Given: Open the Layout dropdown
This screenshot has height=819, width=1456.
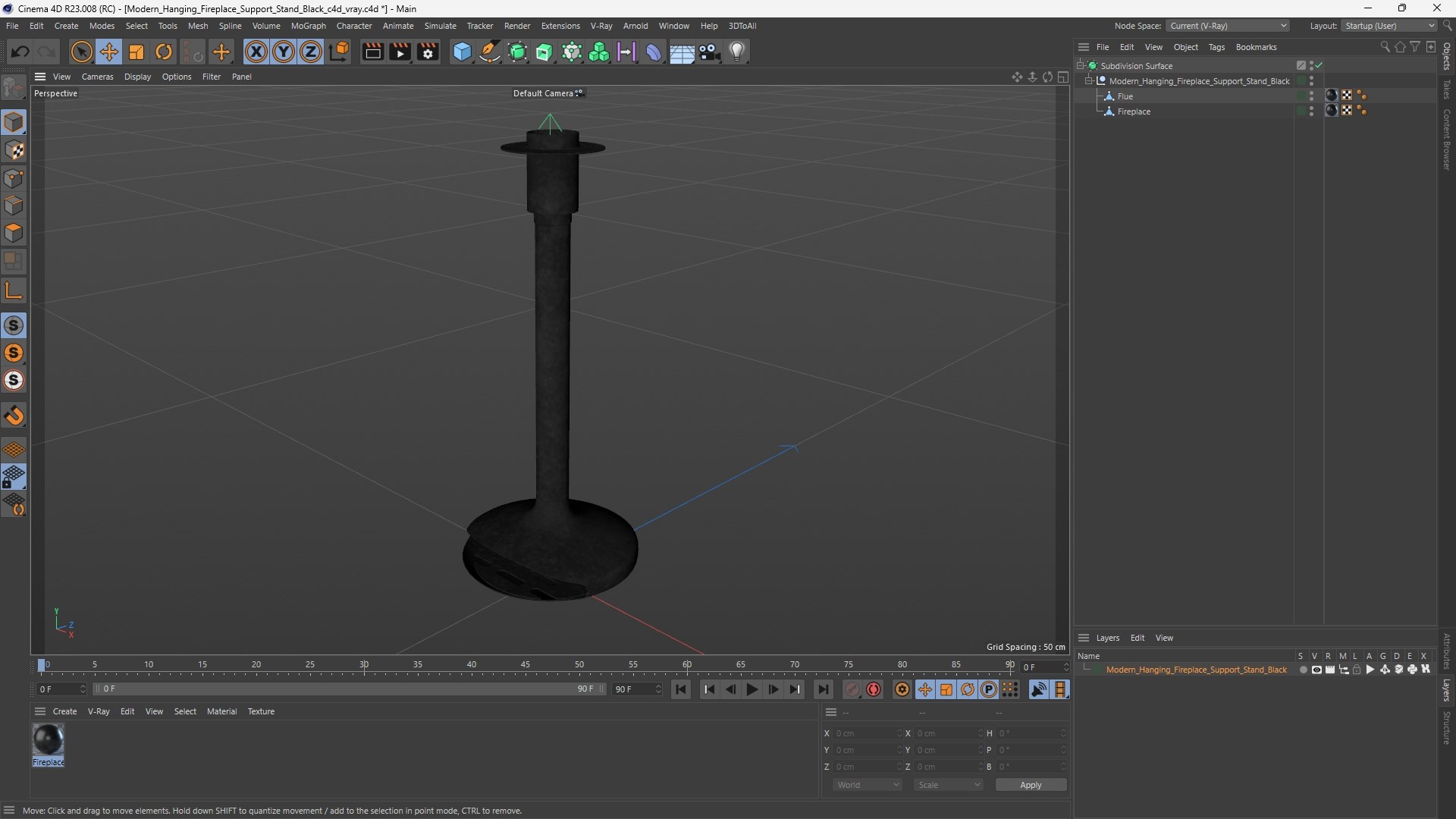Looking at the screenshot, I should (1389, 26).
